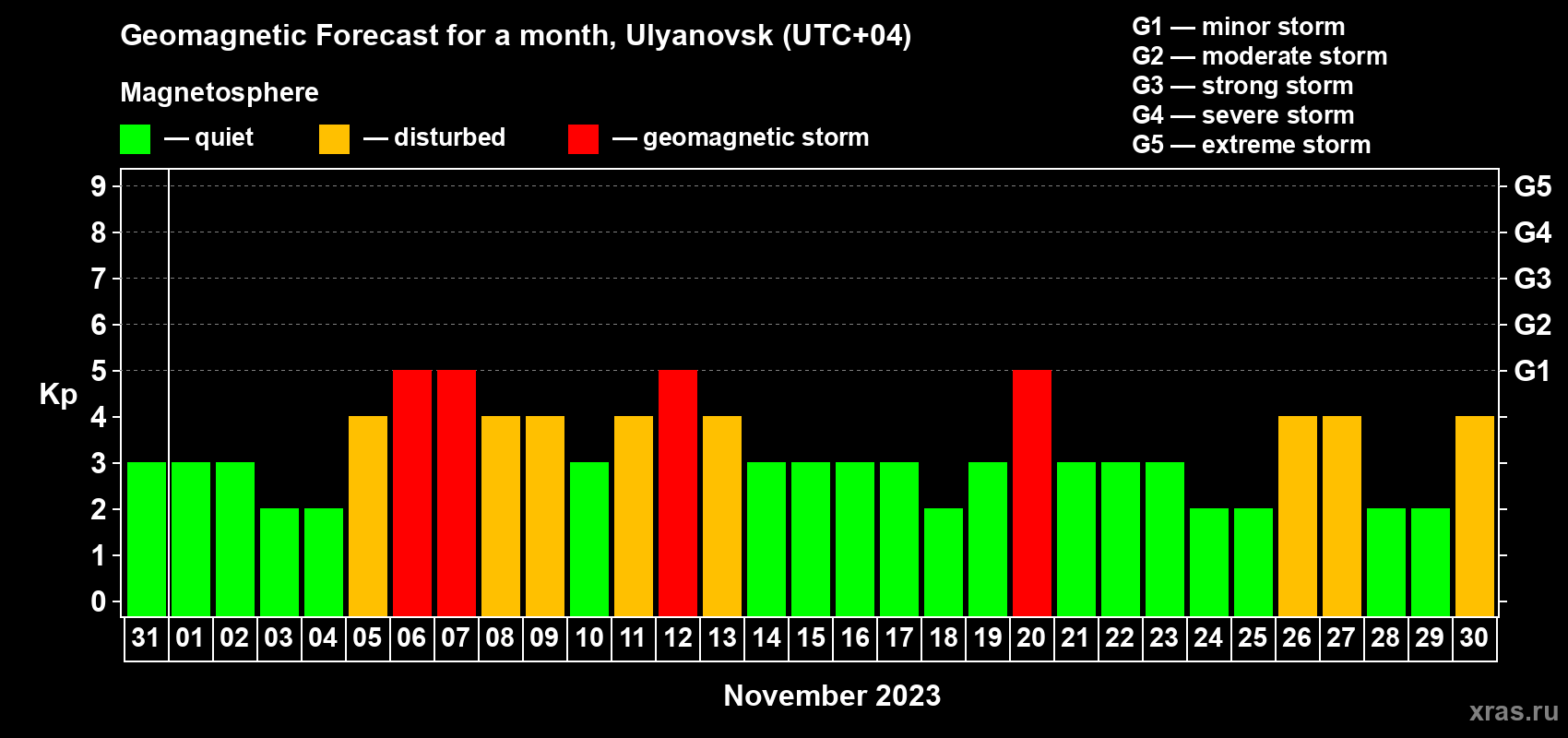This screenshot has height=738, width=1568.
Task: Click the green bar for day 01
Action: click(x=191, y=539)
